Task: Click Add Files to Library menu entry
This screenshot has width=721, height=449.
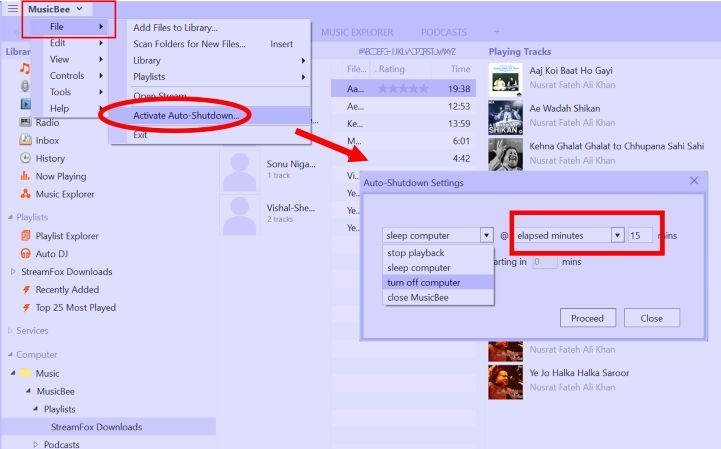Action: point(175,27)
